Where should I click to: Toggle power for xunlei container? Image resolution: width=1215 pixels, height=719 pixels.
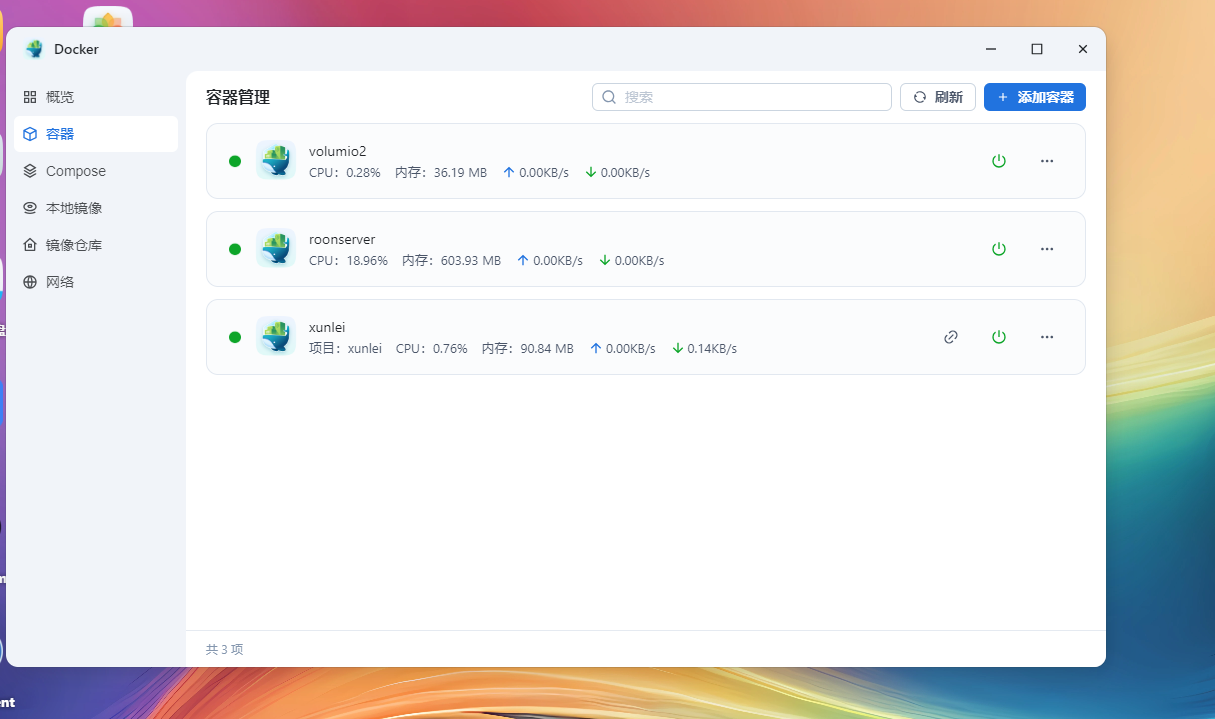[x=998, y=337]
